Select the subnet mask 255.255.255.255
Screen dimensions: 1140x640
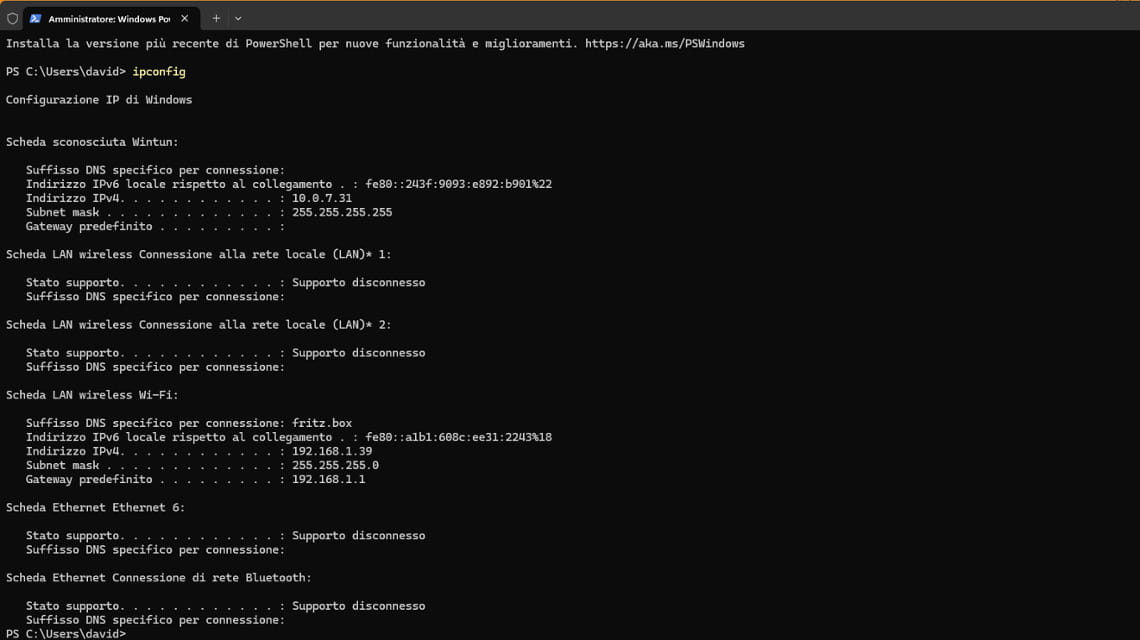point(342,212)
